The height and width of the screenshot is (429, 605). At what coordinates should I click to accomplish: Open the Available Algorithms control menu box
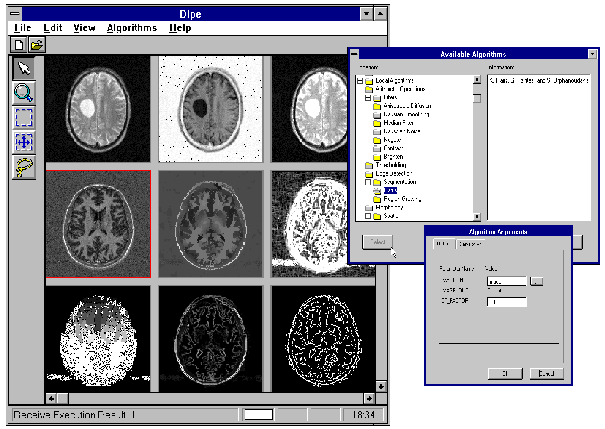coord(355,54)
